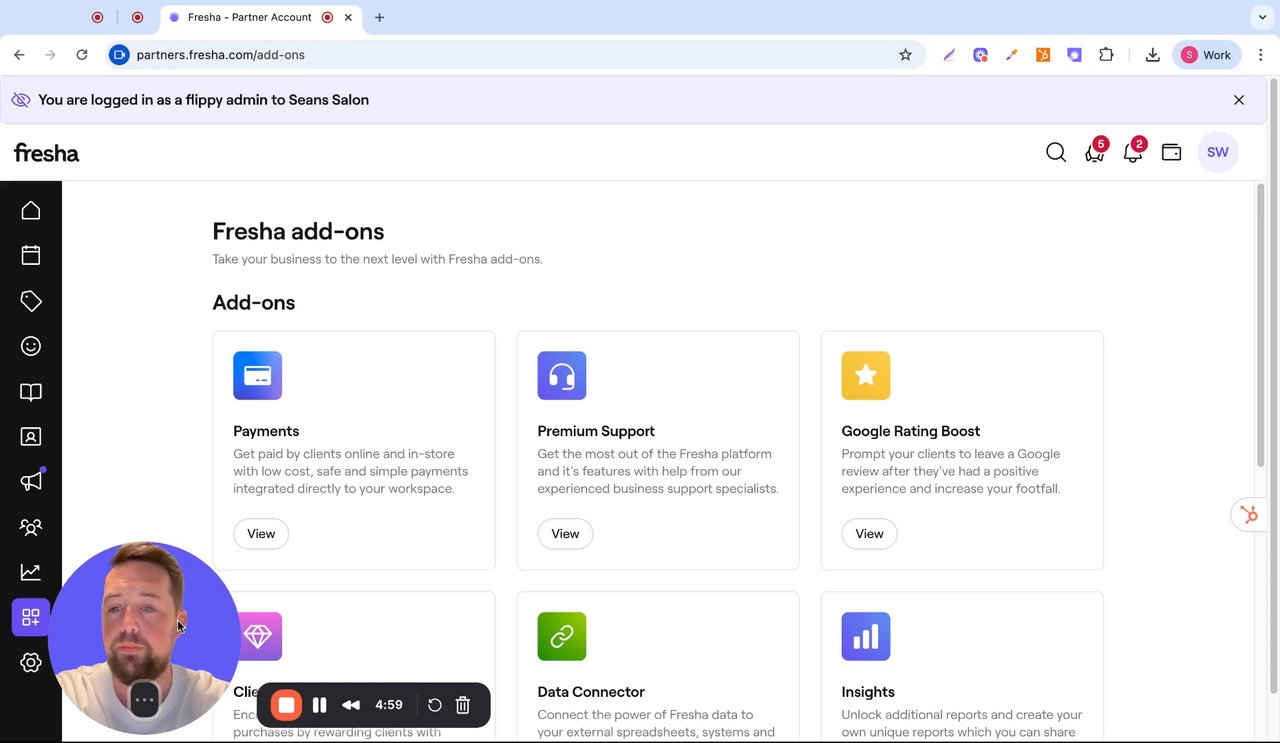Open the support headset icon with badge 5
1280x743 pixels.
(x=1096, y=151)
